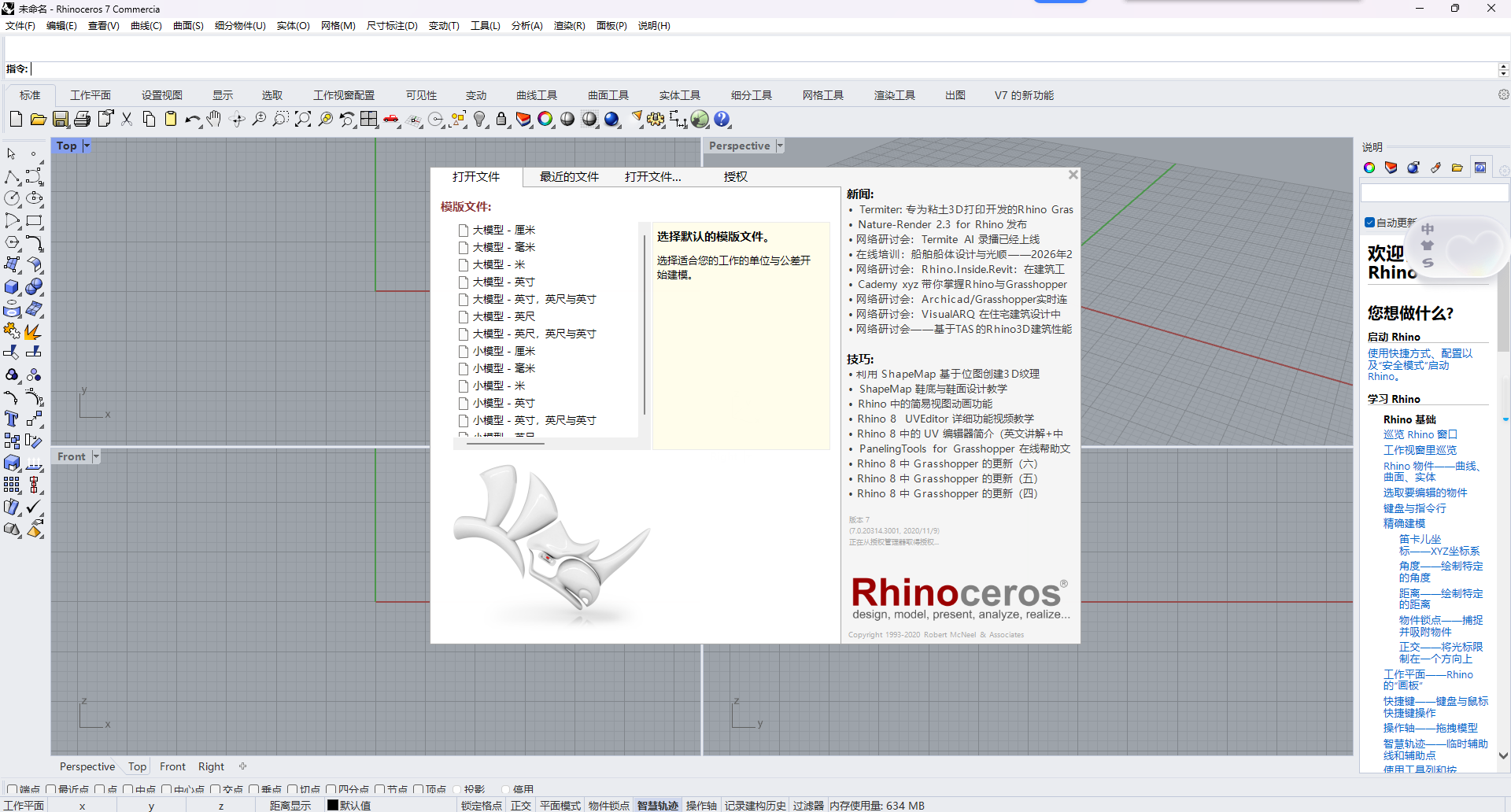Screen dimensions: 1511x812
Task: Open the Front viewport dropdown
Action: point(95,456)
